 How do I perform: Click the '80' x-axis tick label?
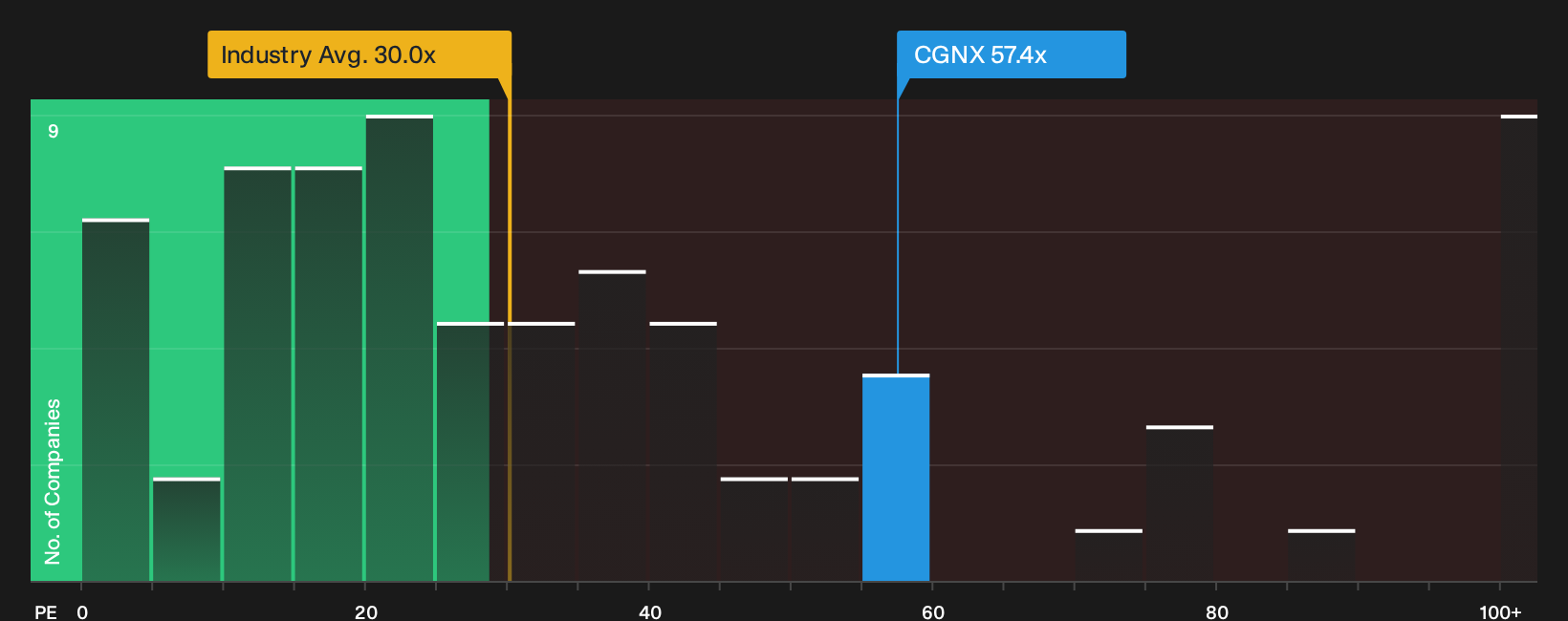pyautogui.click(x=1217, y=612)
